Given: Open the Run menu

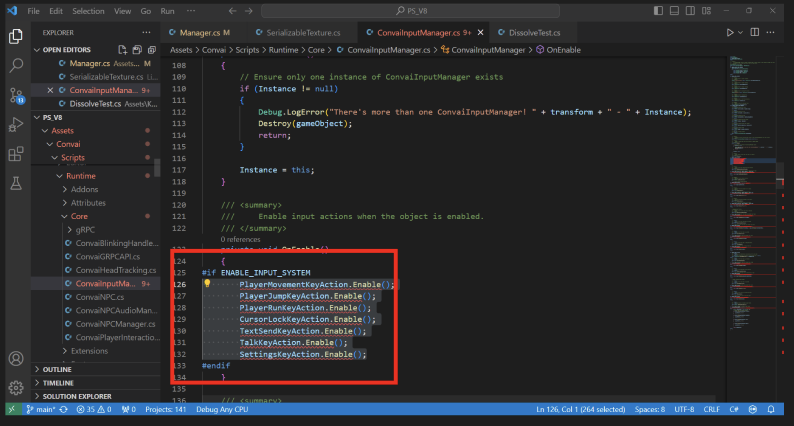Looking at the screenshot, I should pyautogui.click(x=167, y=11).
